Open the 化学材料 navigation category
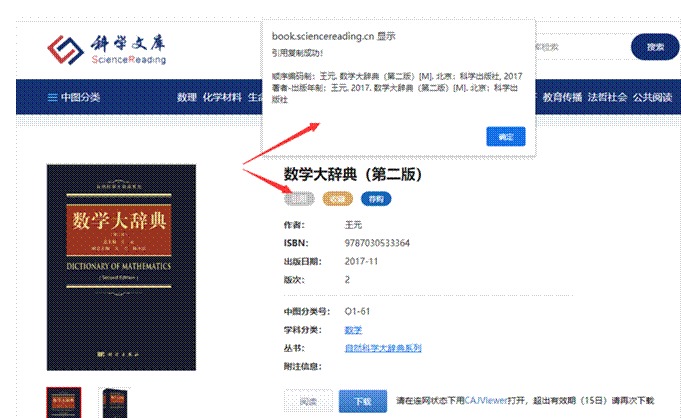Screen dimensions: 681x418 222,97
